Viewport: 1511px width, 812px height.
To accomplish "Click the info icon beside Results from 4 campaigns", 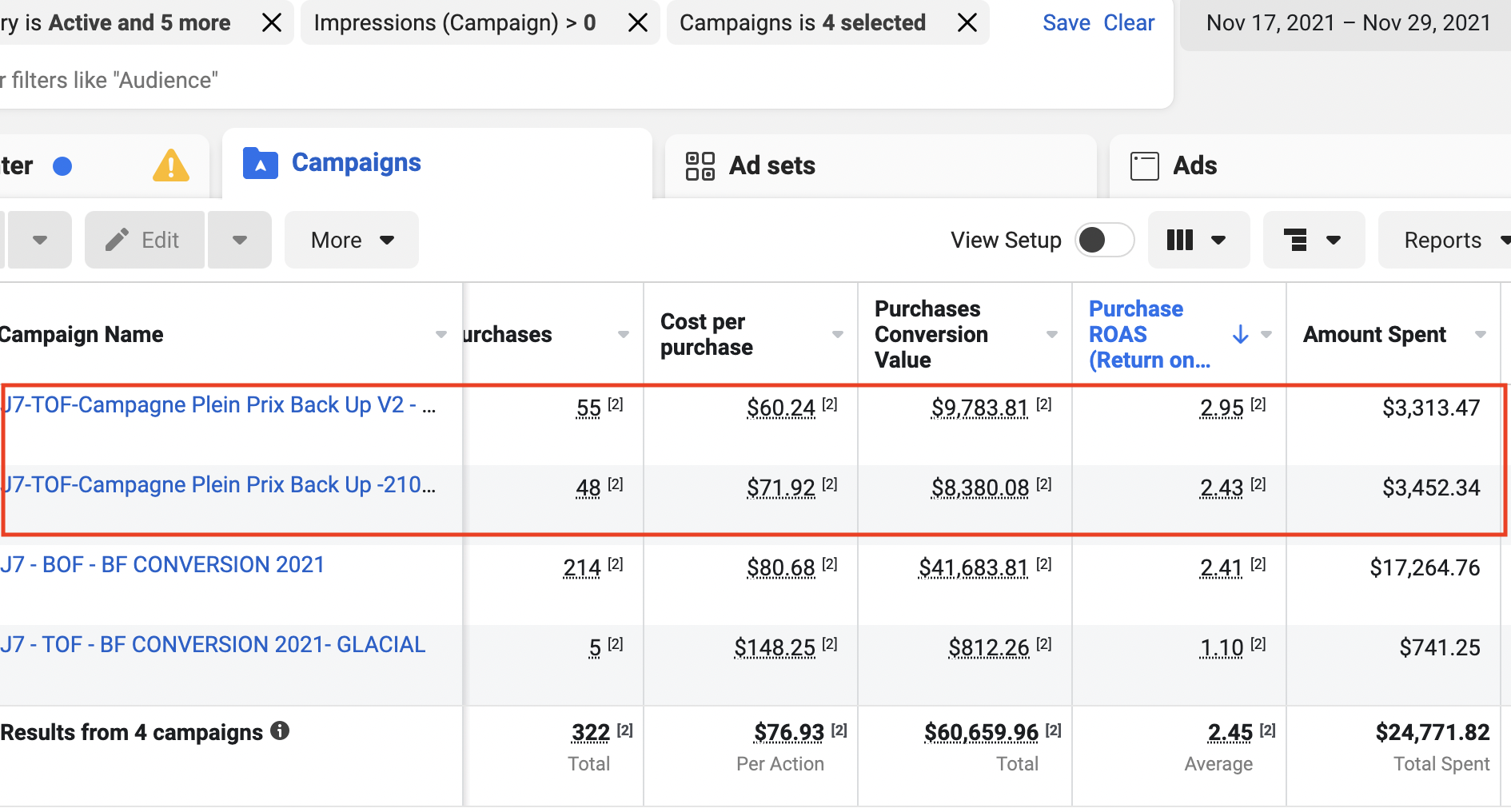I will coord(280,730).
